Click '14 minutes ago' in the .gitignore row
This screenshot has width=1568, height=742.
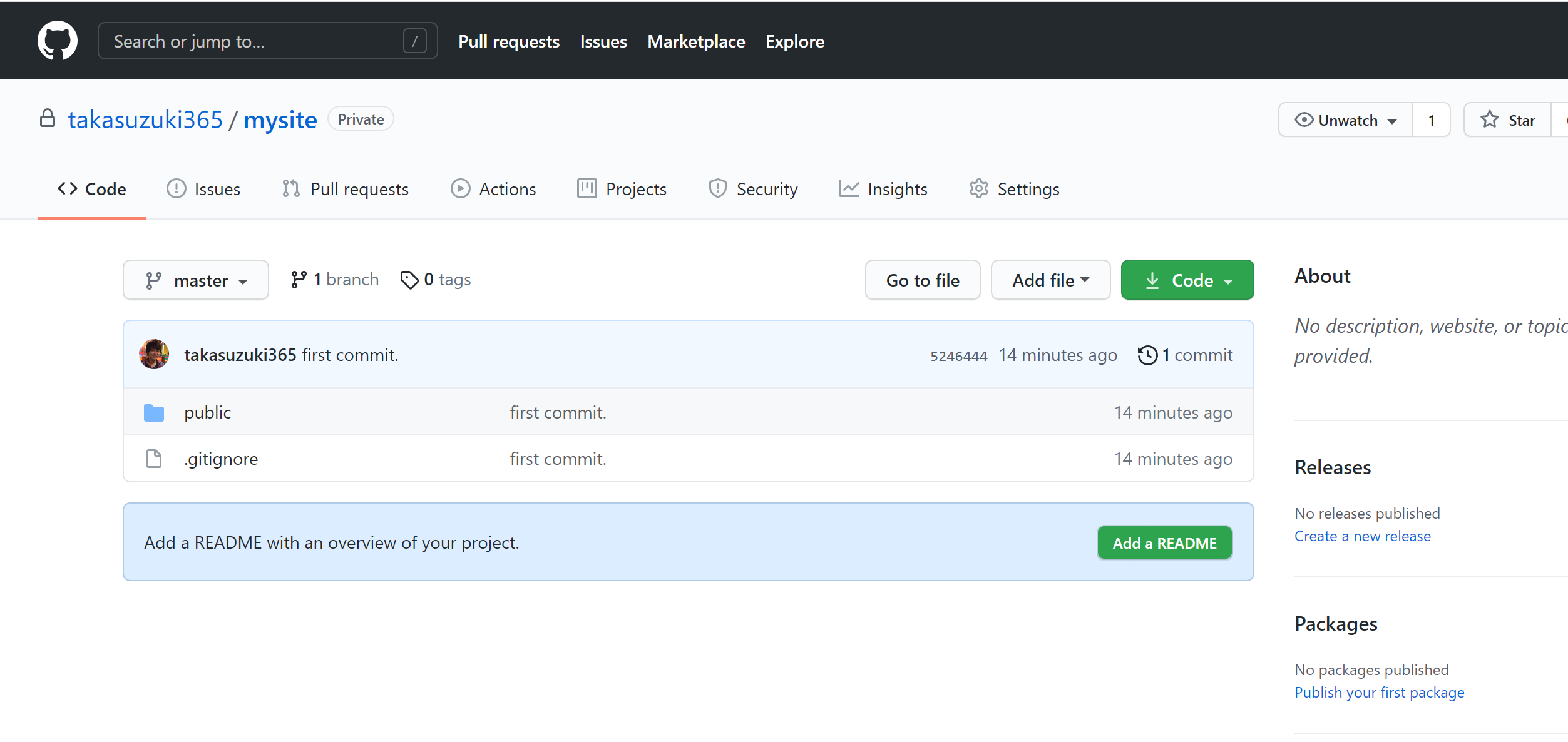pyautogui.click(x=1173, y=459)
